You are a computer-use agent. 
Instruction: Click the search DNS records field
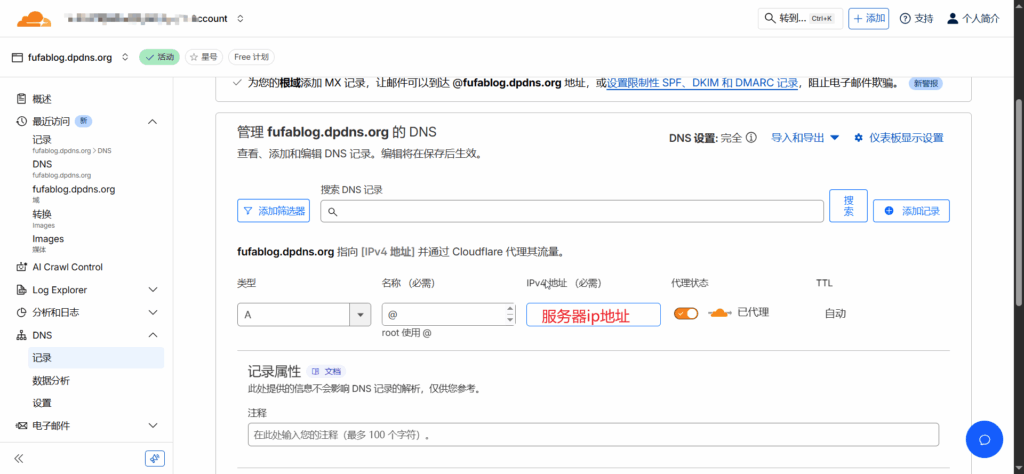click(572, 211)
